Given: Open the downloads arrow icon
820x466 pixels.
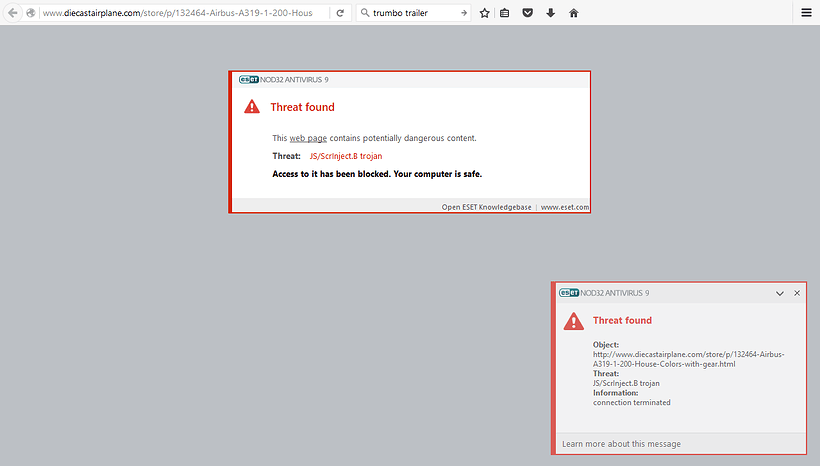Looking at the screenshot, I should (x=551, y=13).
